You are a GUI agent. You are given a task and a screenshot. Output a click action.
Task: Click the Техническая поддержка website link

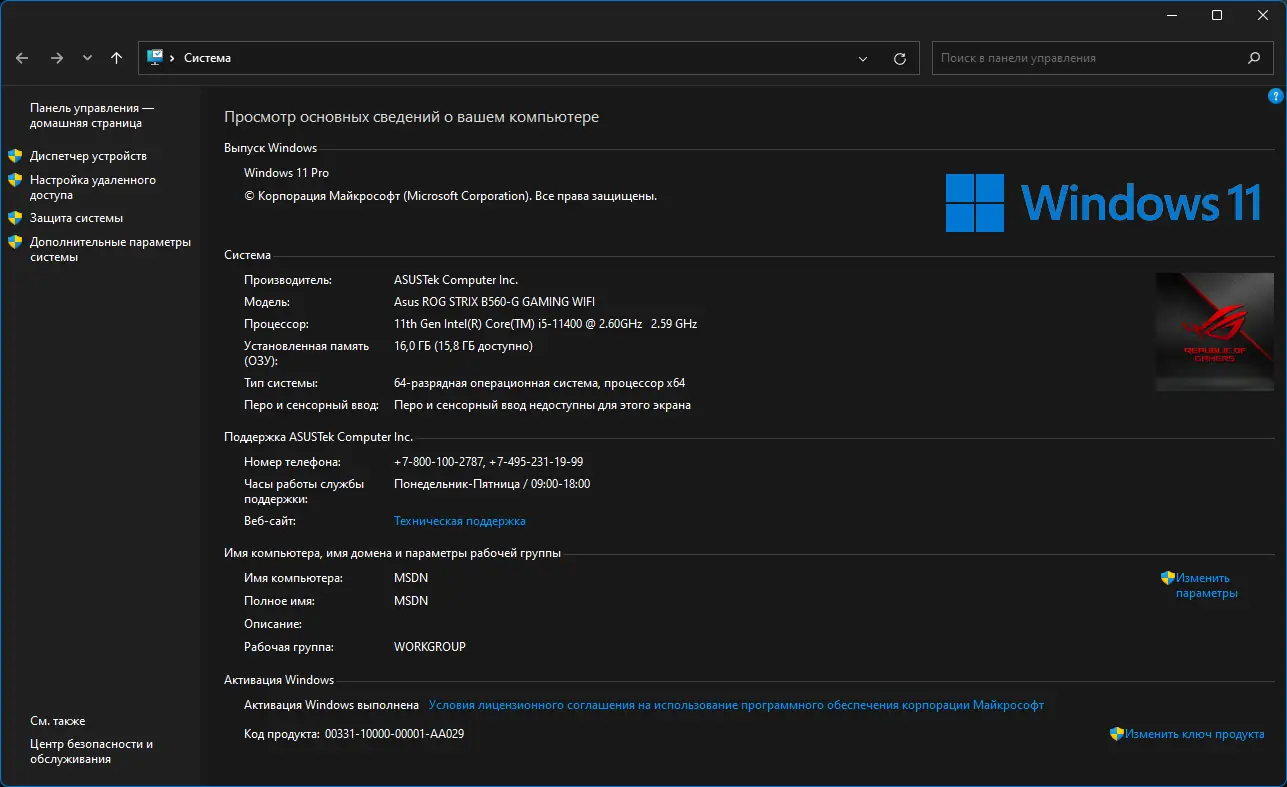pos(459,521)
